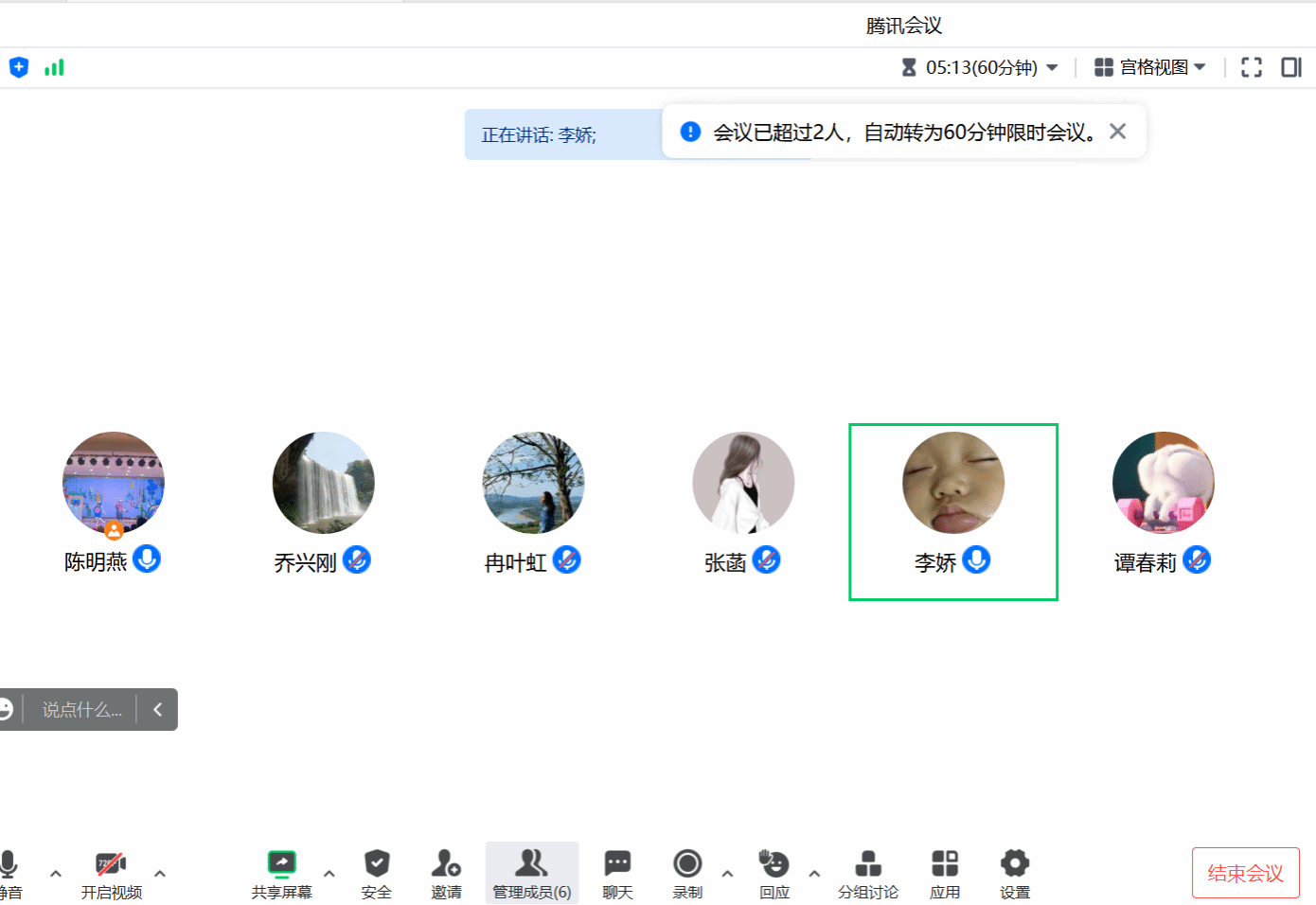Start recording with the 录制 icon

[x=687, y=864]
